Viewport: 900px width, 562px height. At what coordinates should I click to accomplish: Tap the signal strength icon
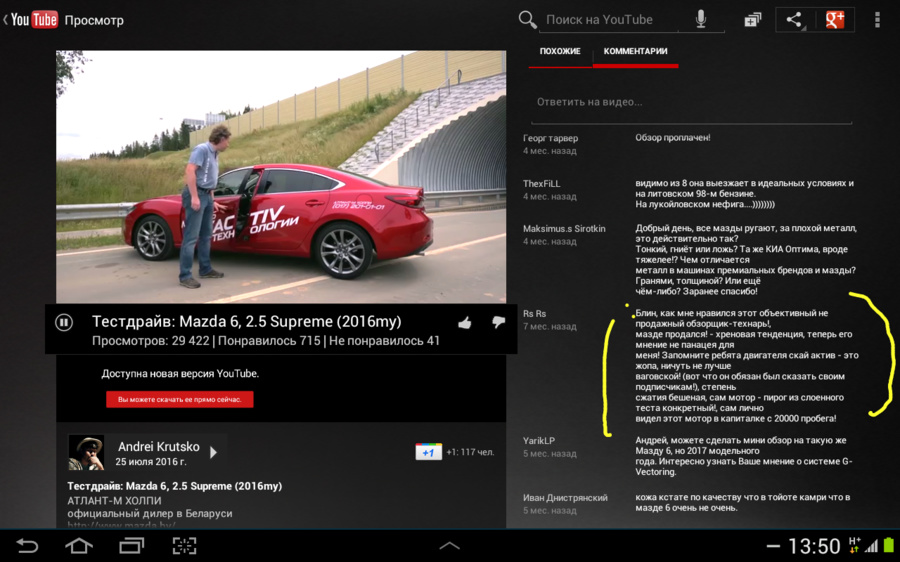pos(872,546)
